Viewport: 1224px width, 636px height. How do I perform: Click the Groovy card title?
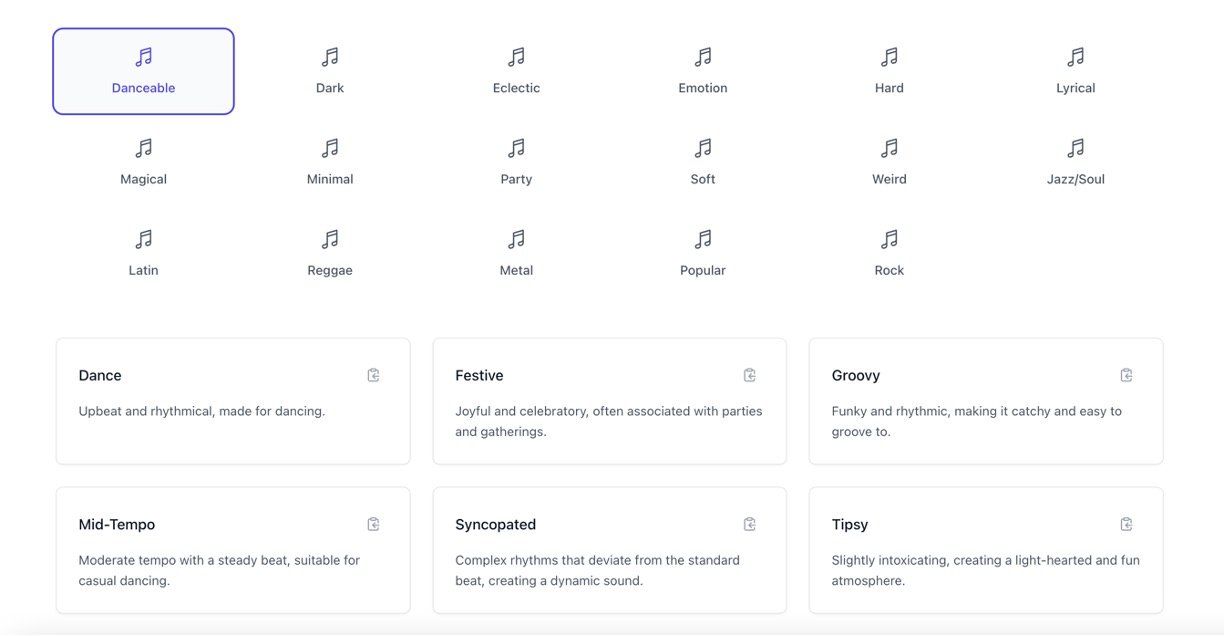click(856, 375)
